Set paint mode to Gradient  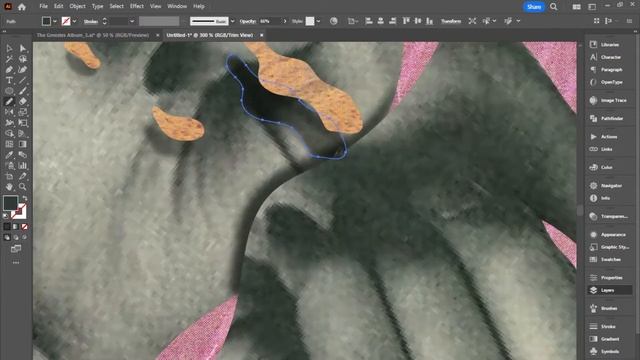click(16, 227)
